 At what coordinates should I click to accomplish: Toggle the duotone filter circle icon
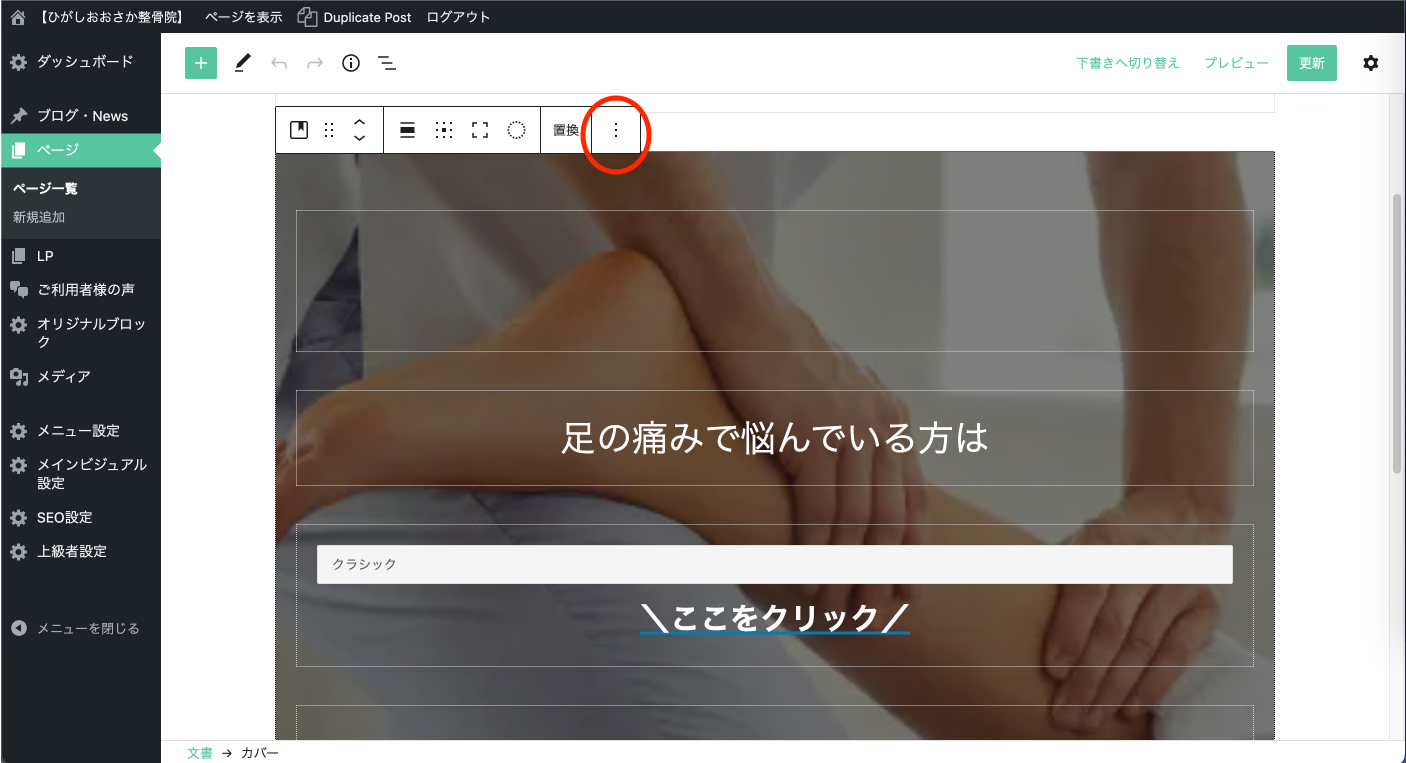[x=516, y=130]
